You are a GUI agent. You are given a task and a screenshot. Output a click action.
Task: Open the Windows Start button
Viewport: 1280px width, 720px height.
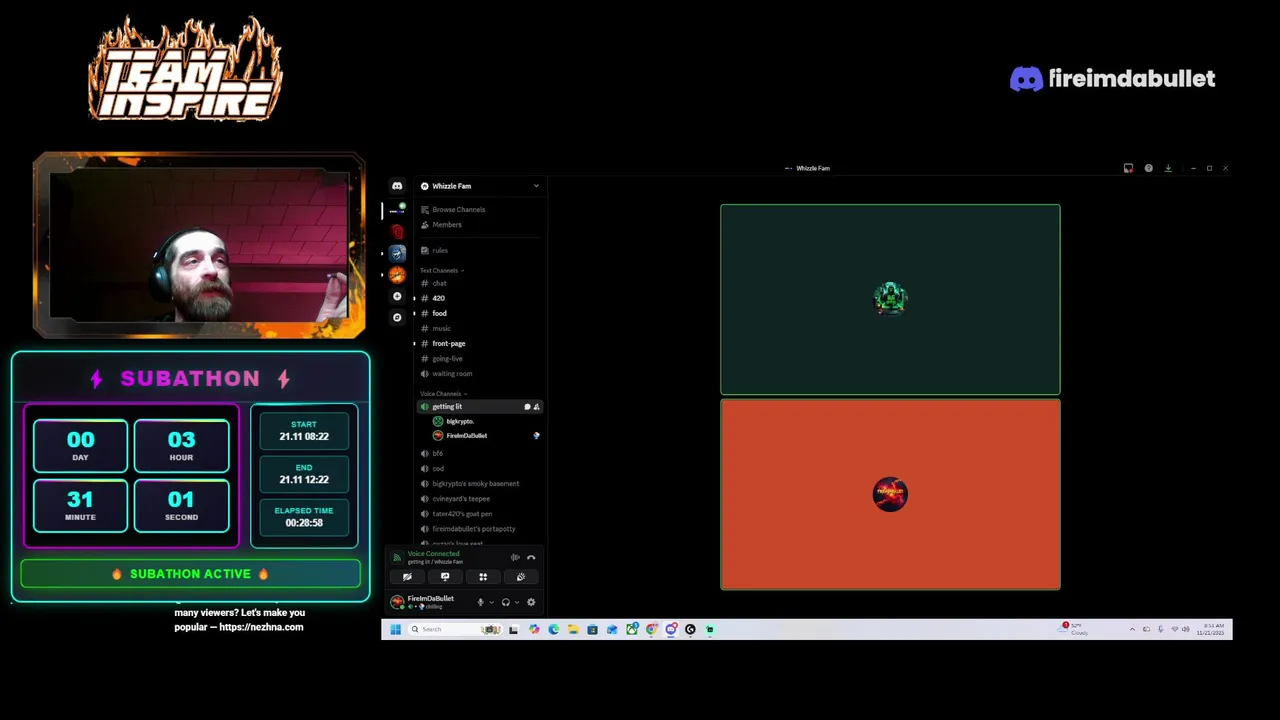[x=396, y=629]
